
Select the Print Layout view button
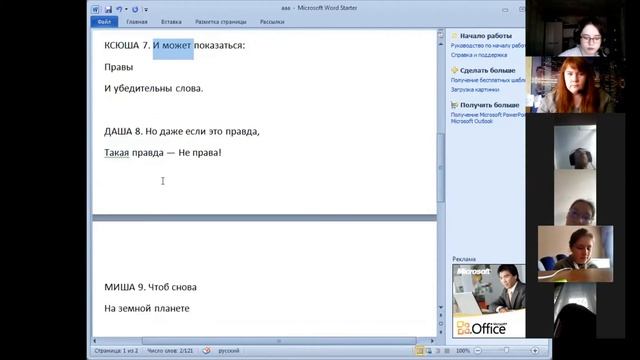click(420, 351)
